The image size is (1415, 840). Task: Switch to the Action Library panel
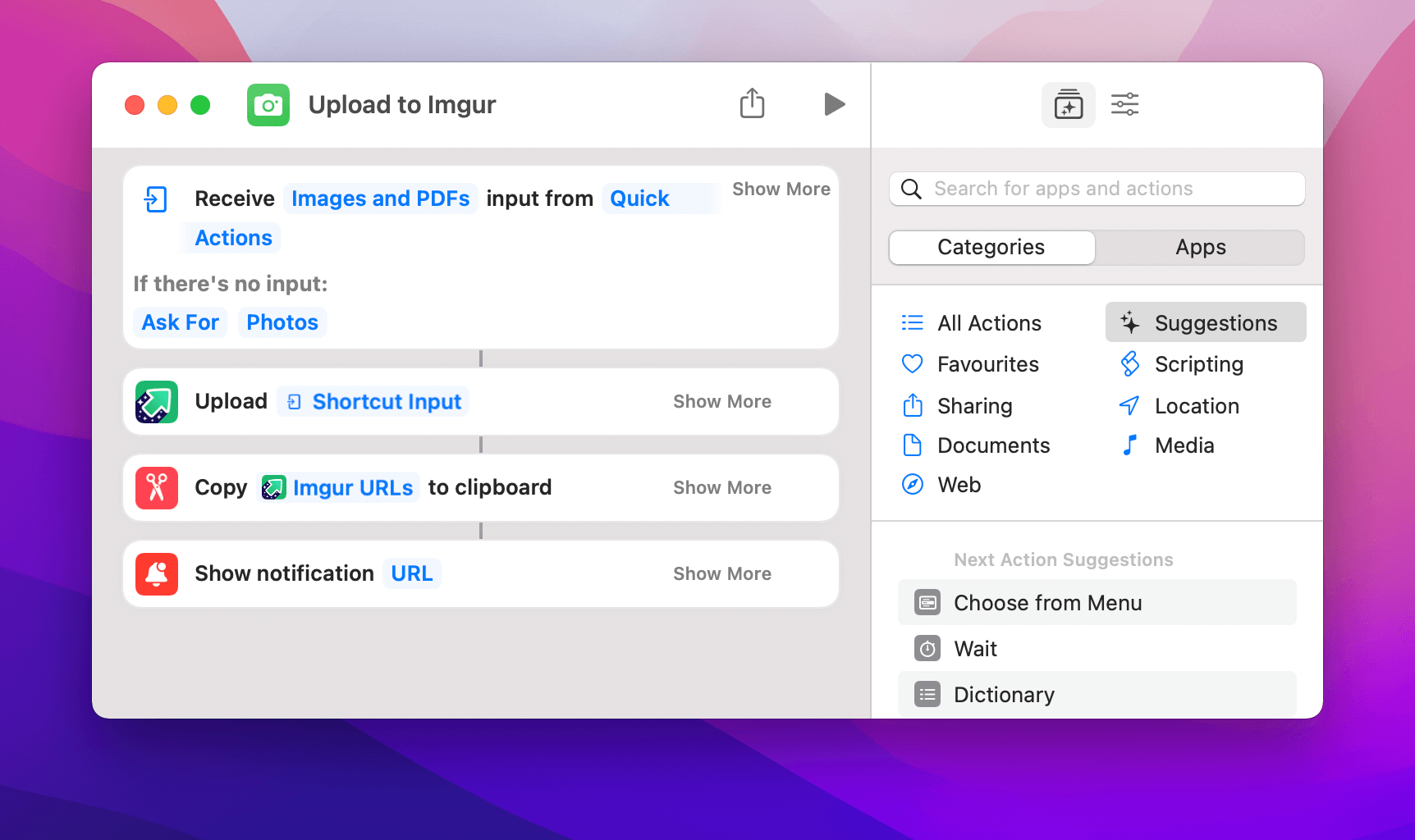[1068, 104]
